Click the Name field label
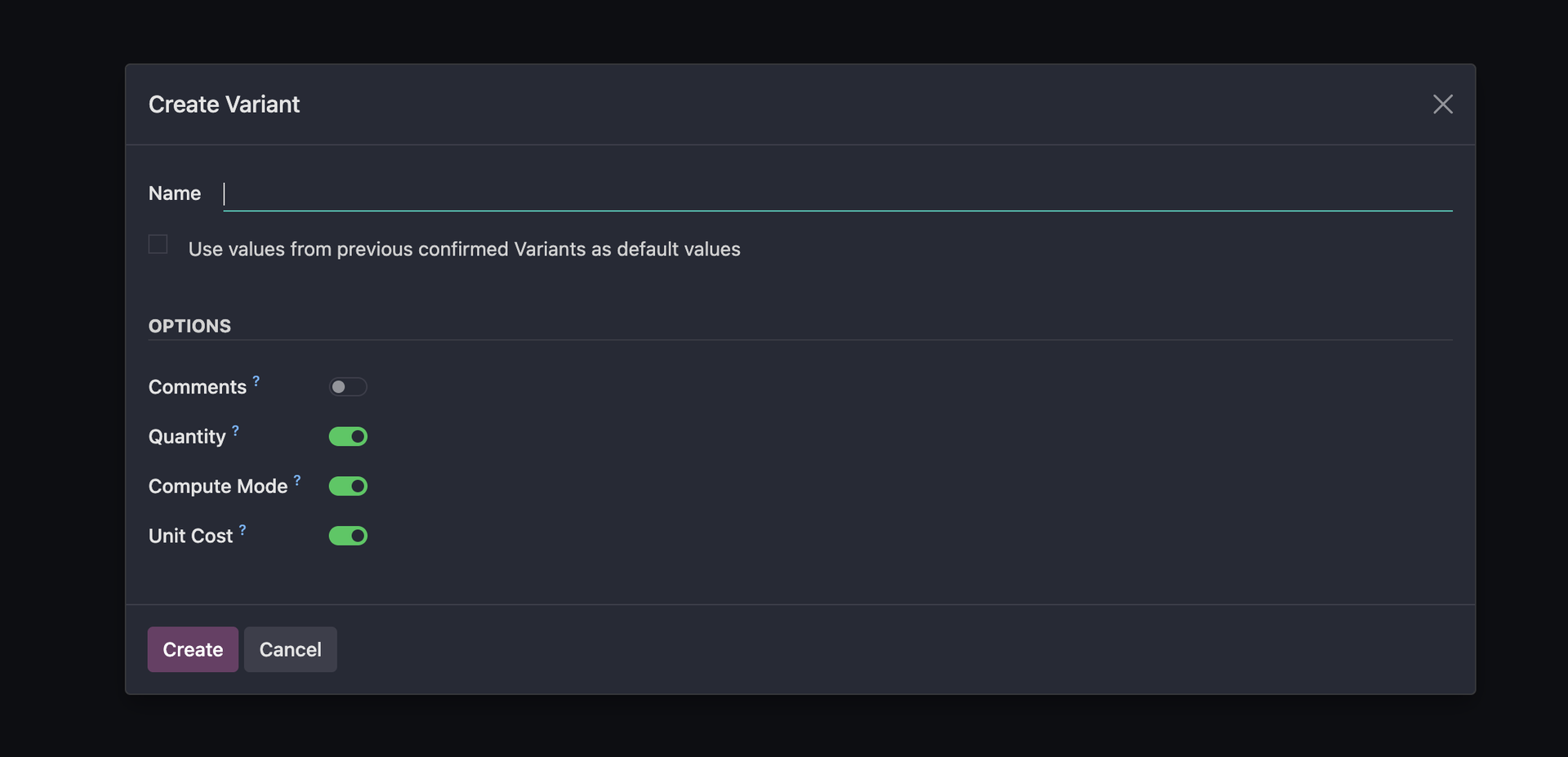 175,194
